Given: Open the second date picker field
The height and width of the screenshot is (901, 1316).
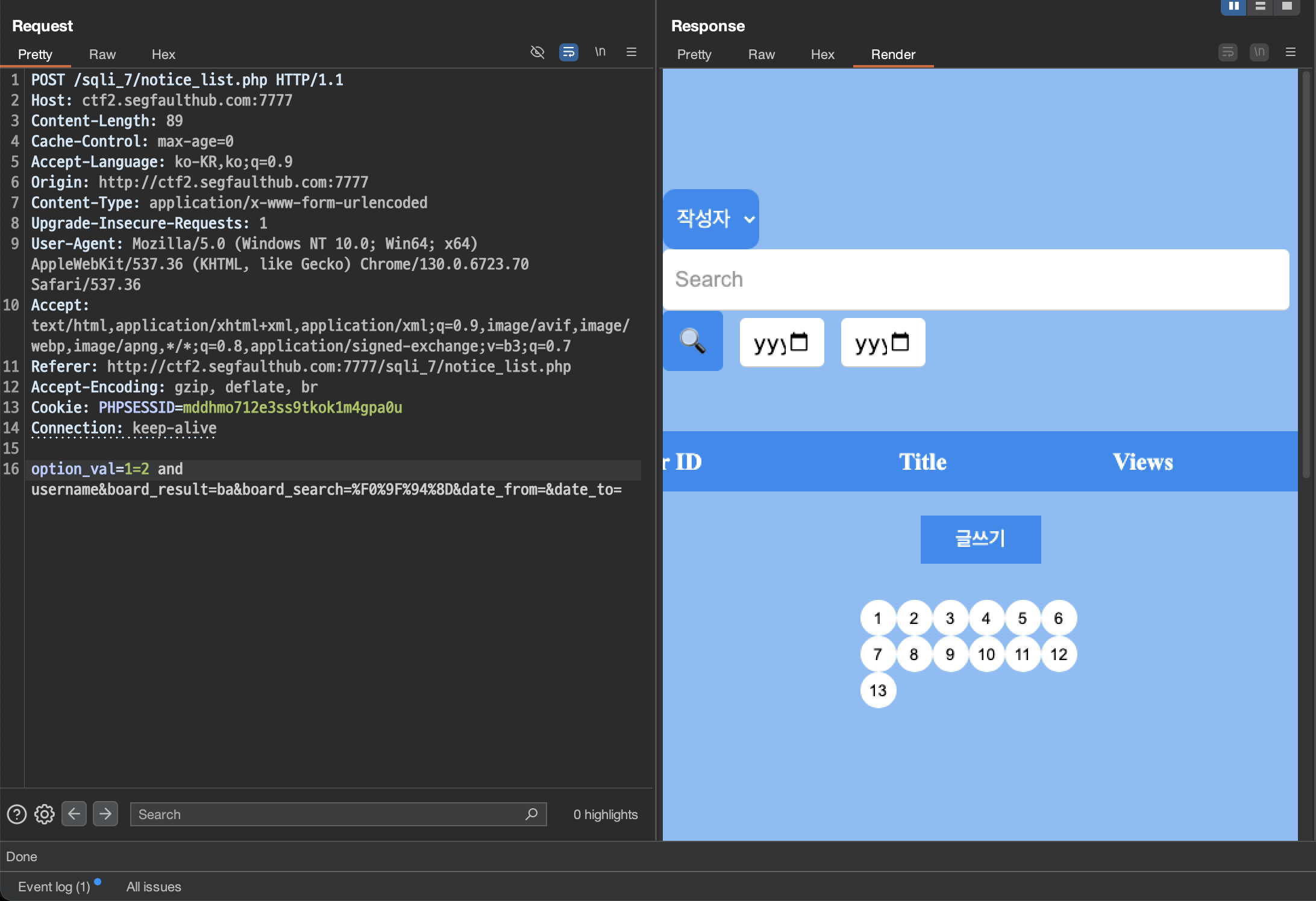Looking at the screenshot, I should [883, 342].
